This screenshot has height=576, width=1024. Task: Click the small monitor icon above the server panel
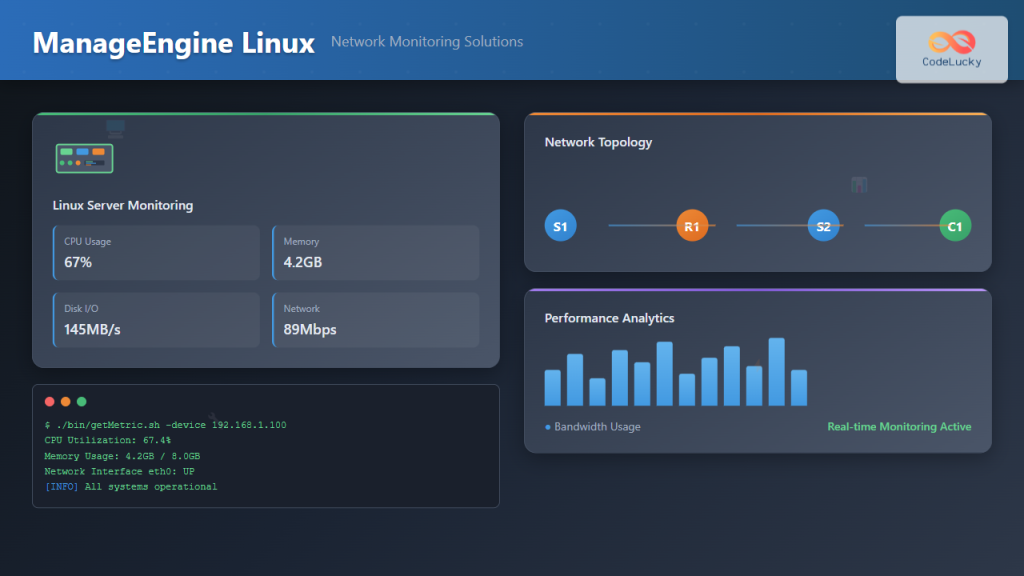115,130
